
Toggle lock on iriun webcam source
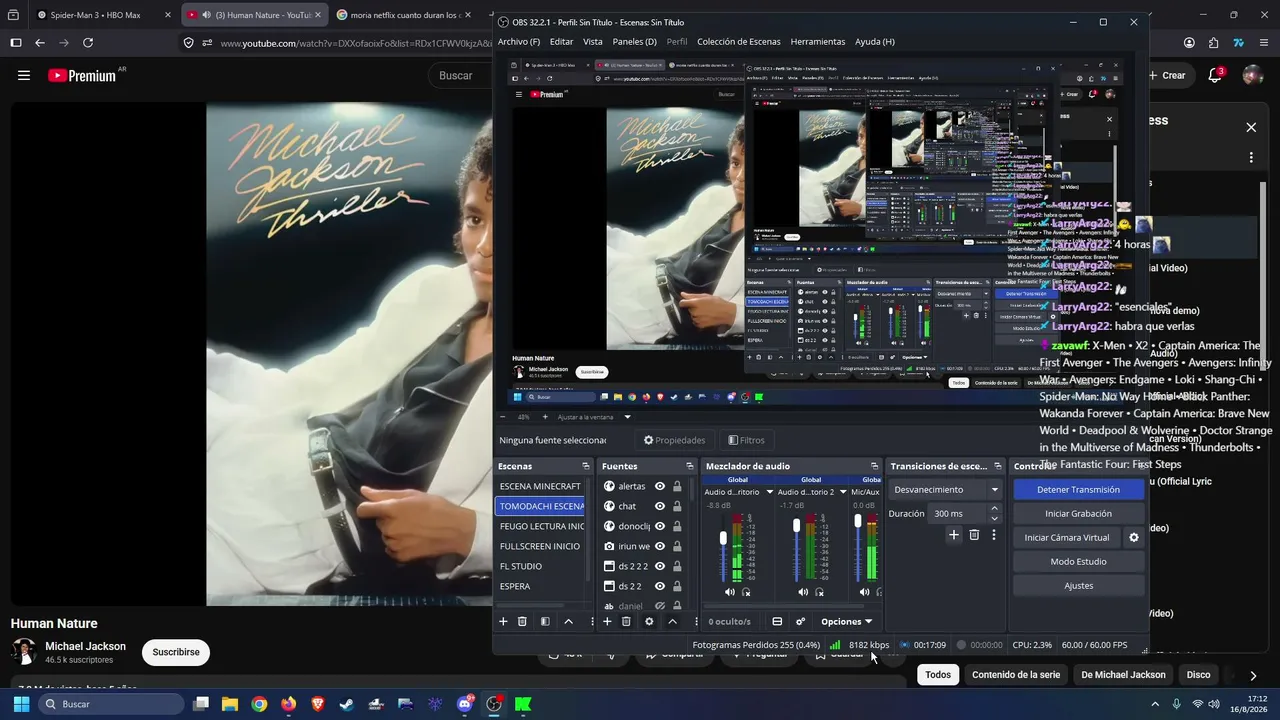pyautogui.click(x=677, y=546)
